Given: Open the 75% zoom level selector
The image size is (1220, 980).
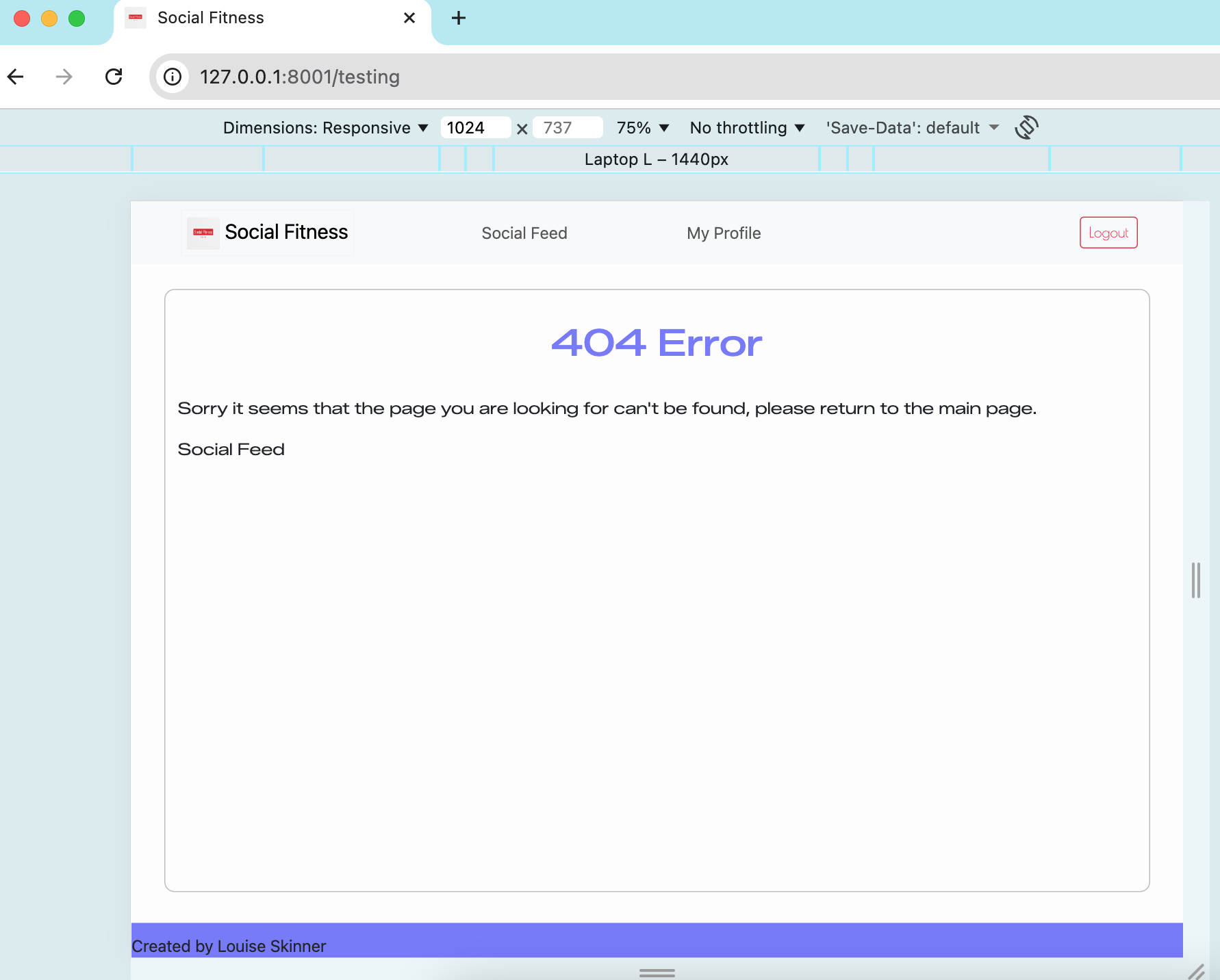Looking at the screenshot, I should pos(641,127).
